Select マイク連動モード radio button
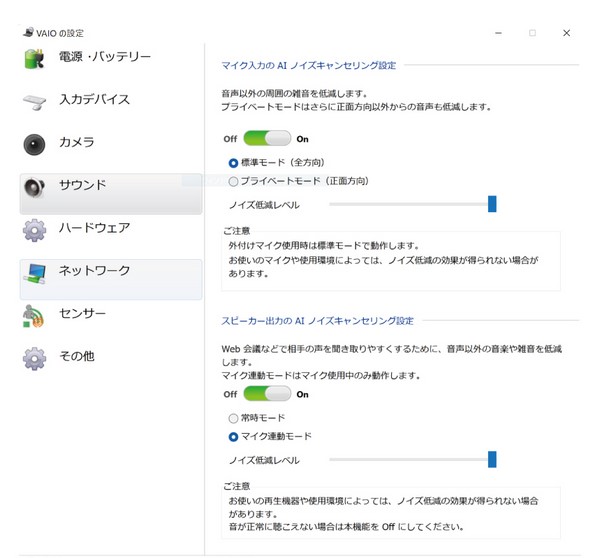 [x=233, y=437]
